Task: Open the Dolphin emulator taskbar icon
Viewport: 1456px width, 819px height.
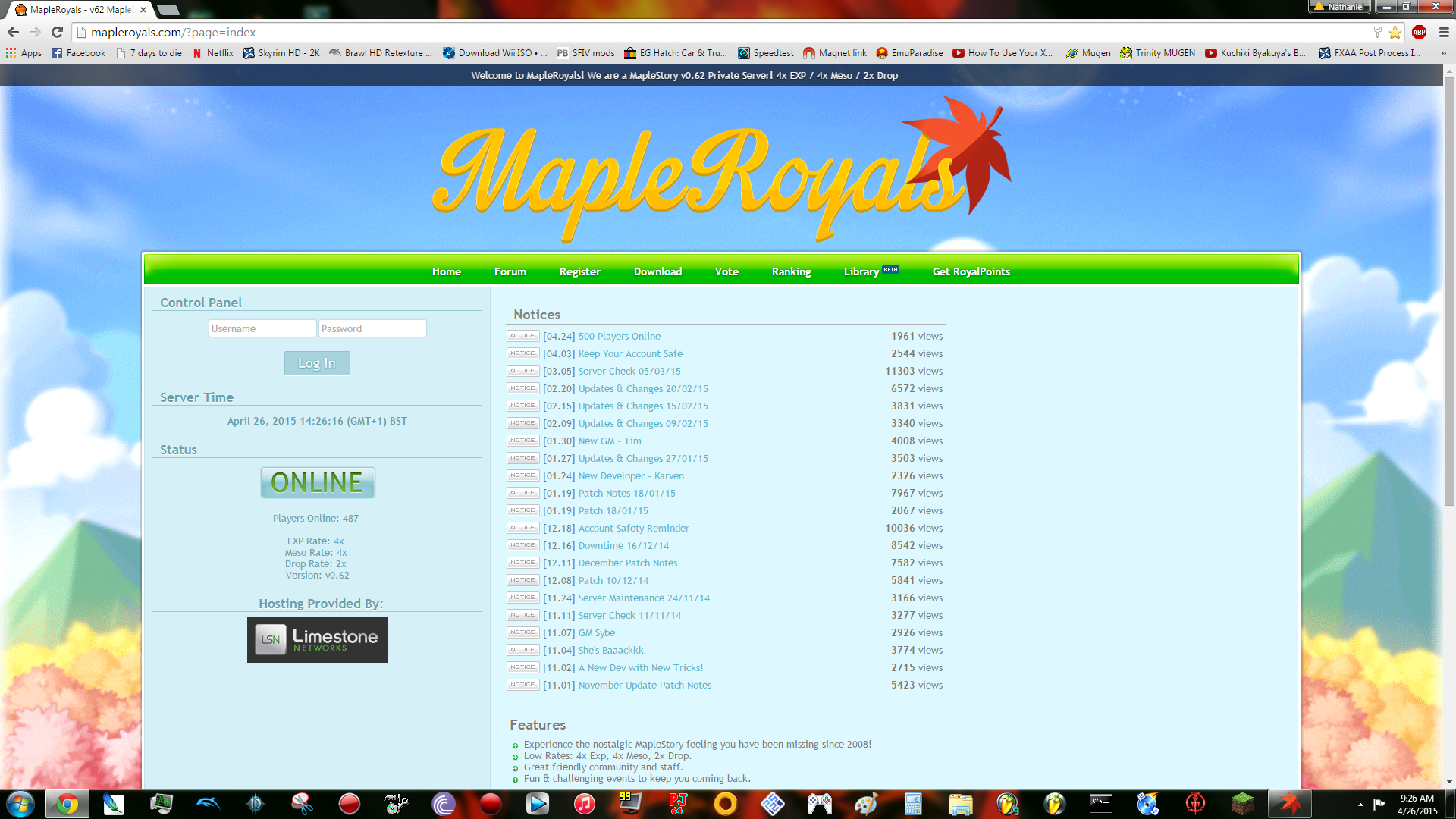Action: tap(208, 804)
